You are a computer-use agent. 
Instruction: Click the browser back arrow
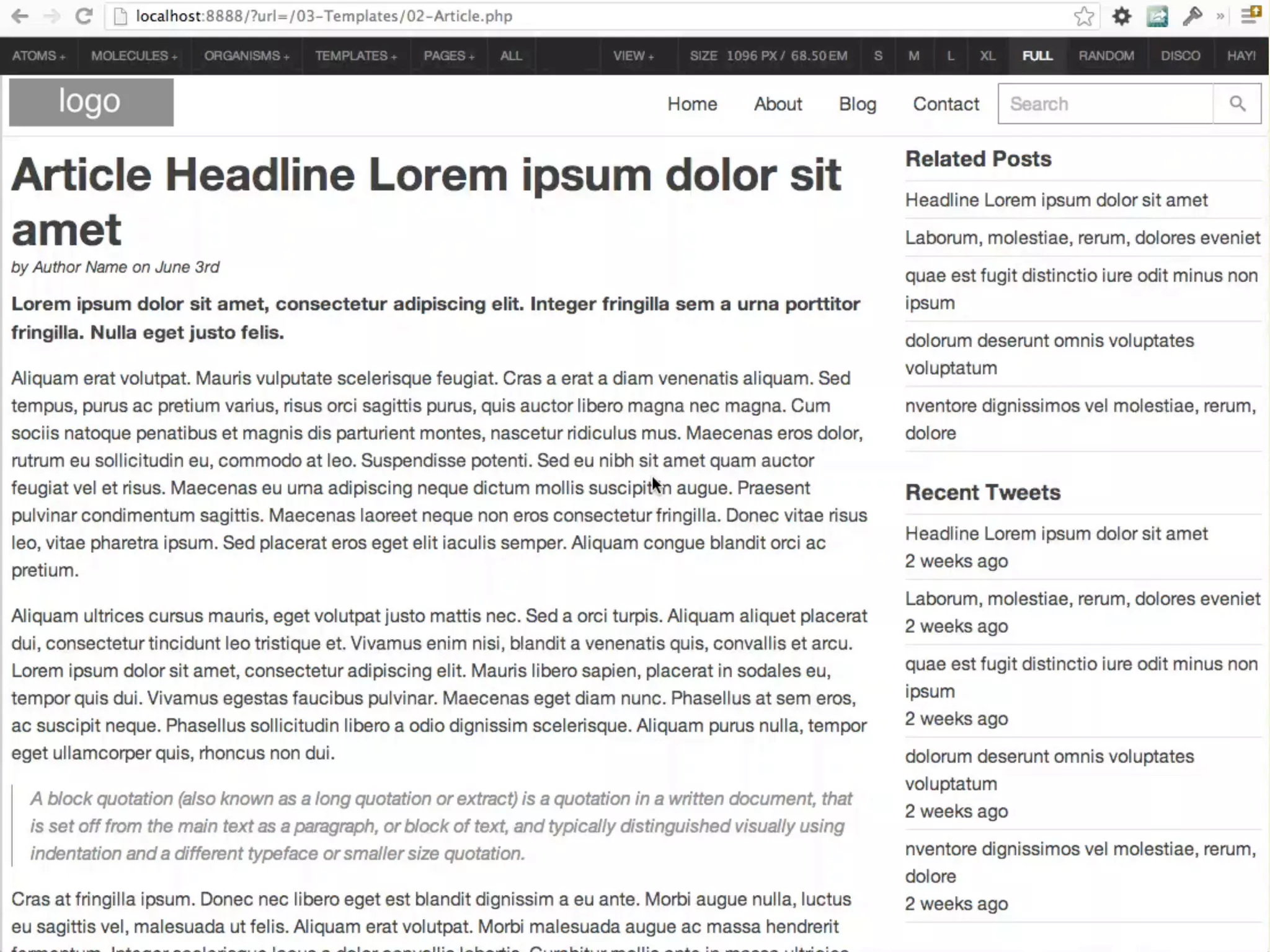pos(20,16)
